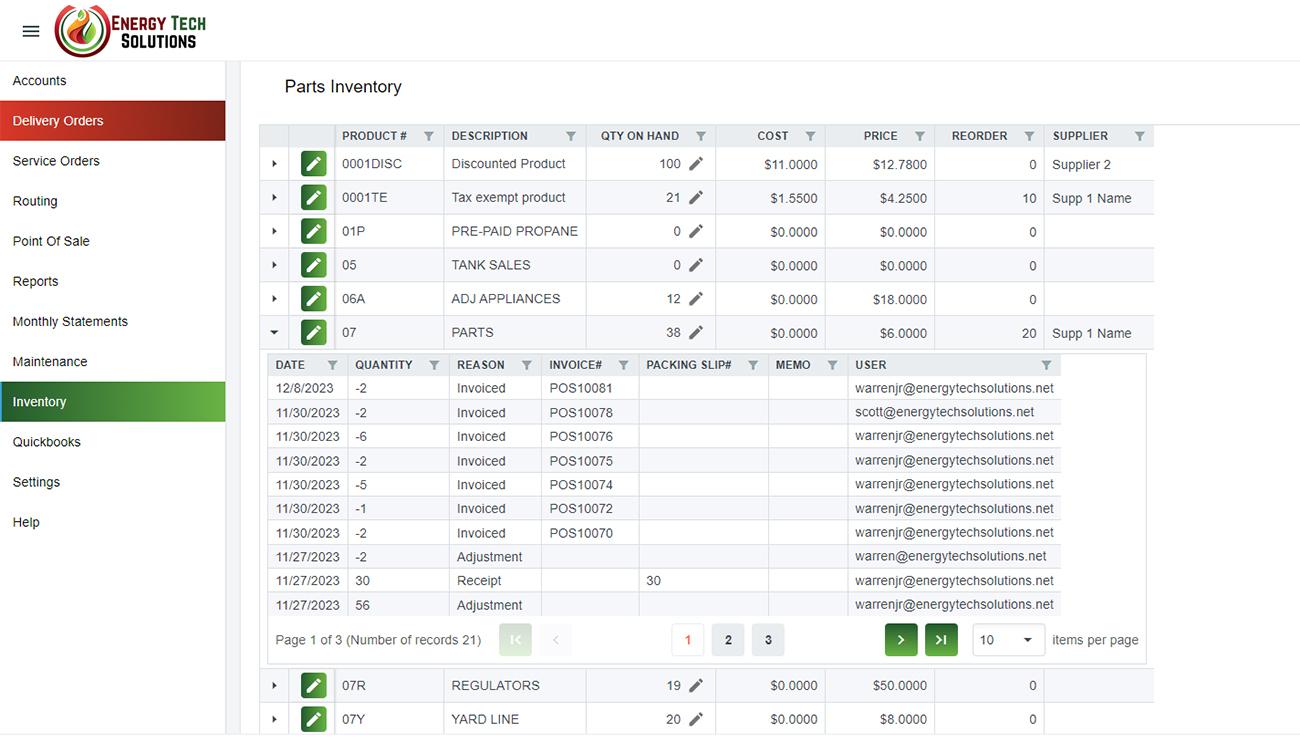Click filter icon on Invoice# column
This screenshot has height=750, width=1300.
pos(623,365)
